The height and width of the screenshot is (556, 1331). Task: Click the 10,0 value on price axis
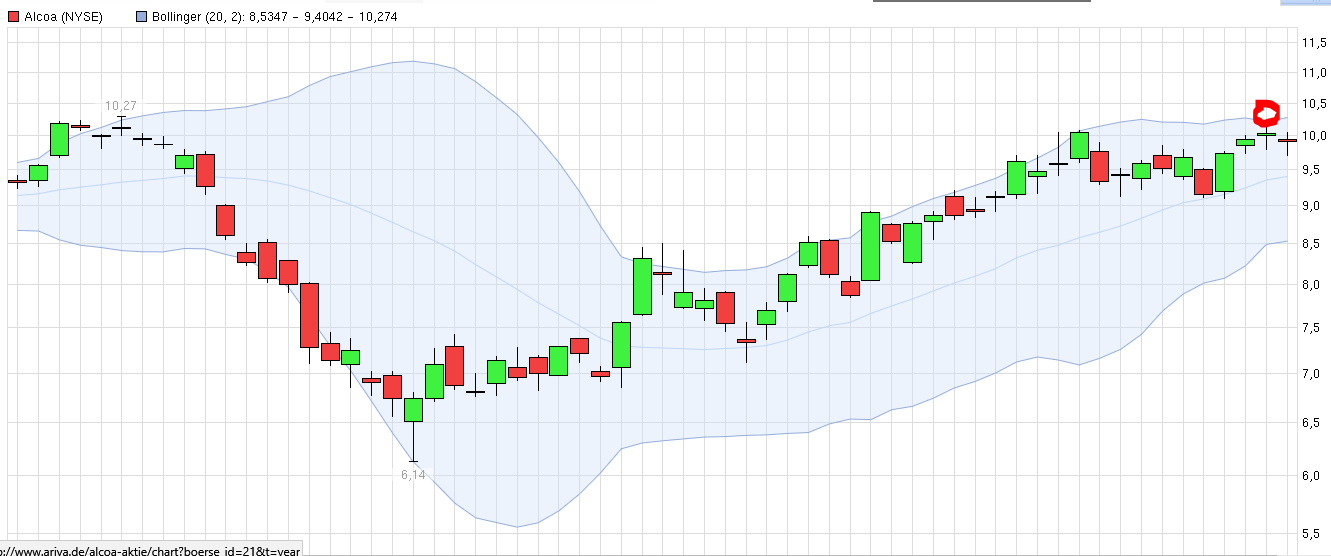[x=1313, y=136]
